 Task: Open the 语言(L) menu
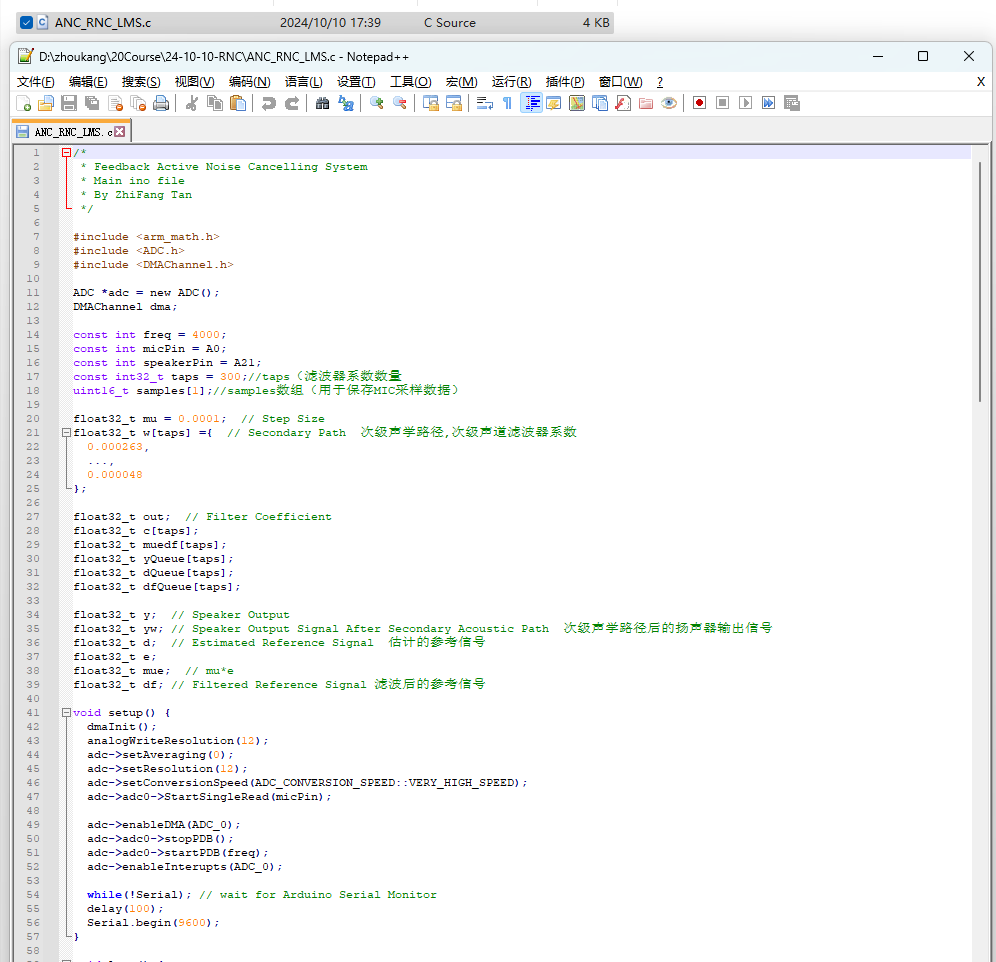304,82
